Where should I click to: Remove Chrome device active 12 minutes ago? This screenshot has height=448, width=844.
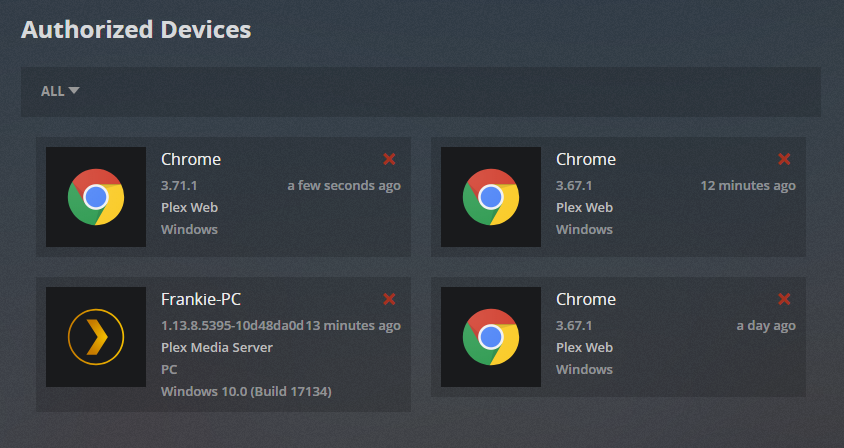784,159
